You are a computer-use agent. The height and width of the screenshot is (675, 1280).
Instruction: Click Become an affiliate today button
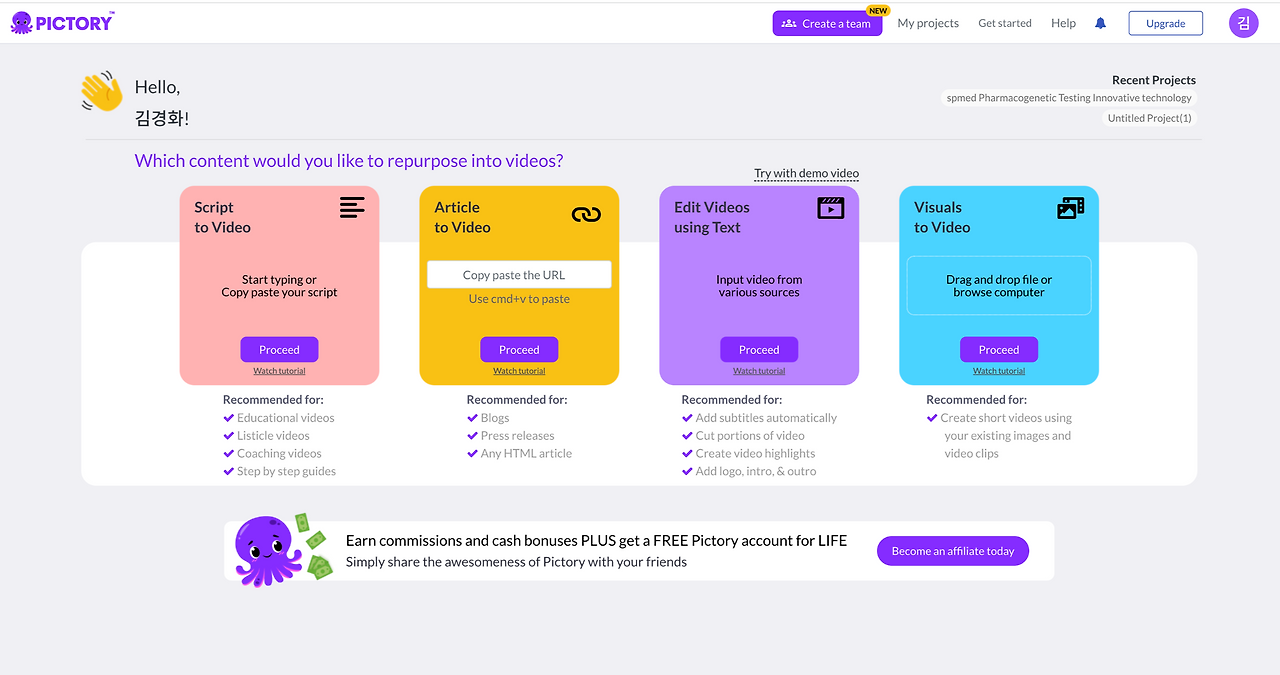pos(953,551)
